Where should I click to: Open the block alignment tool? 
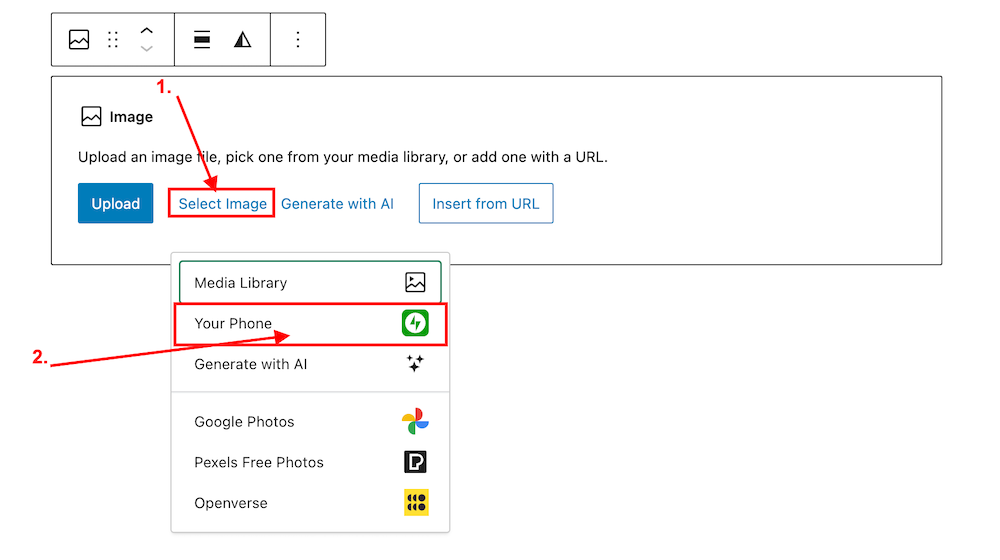(202, 40)
